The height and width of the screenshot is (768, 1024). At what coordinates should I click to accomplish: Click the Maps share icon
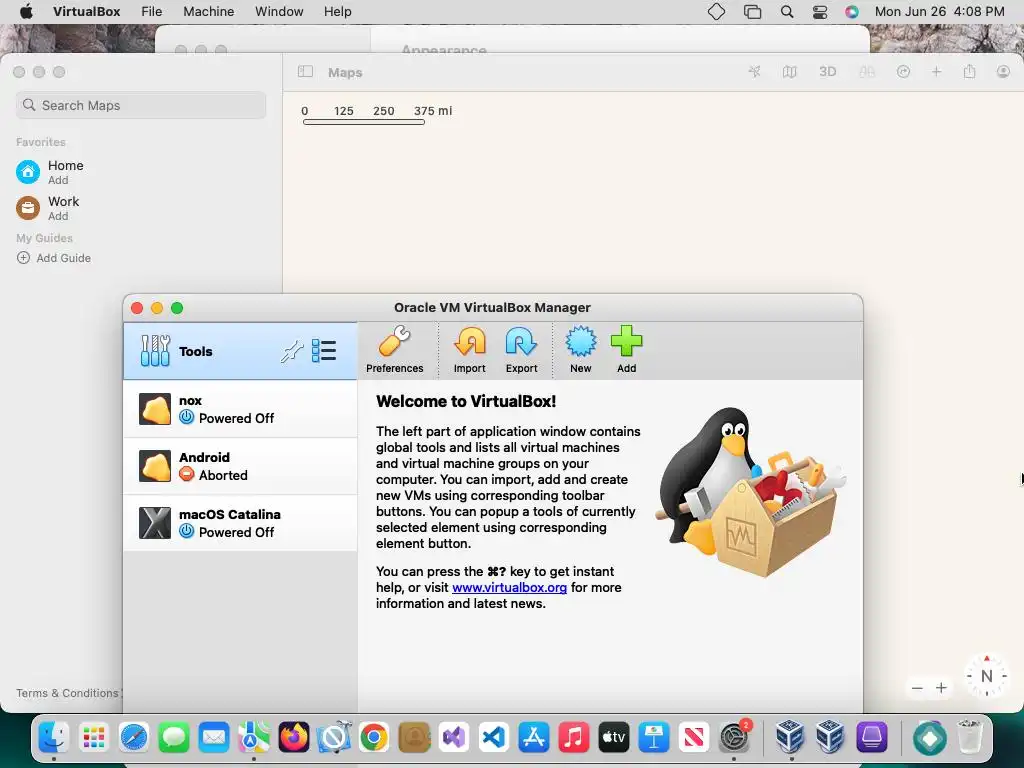(969, 72)
